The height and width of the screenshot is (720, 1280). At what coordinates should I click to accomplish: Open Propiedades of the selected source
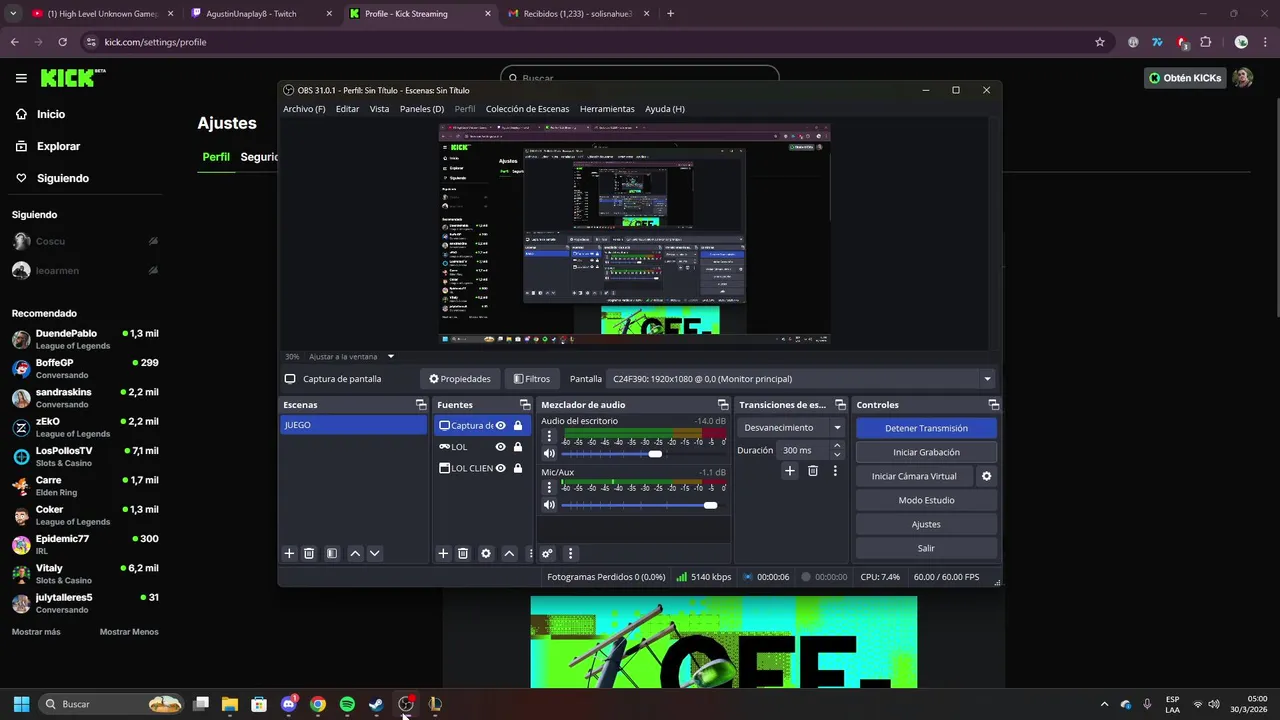click(460, 379)
